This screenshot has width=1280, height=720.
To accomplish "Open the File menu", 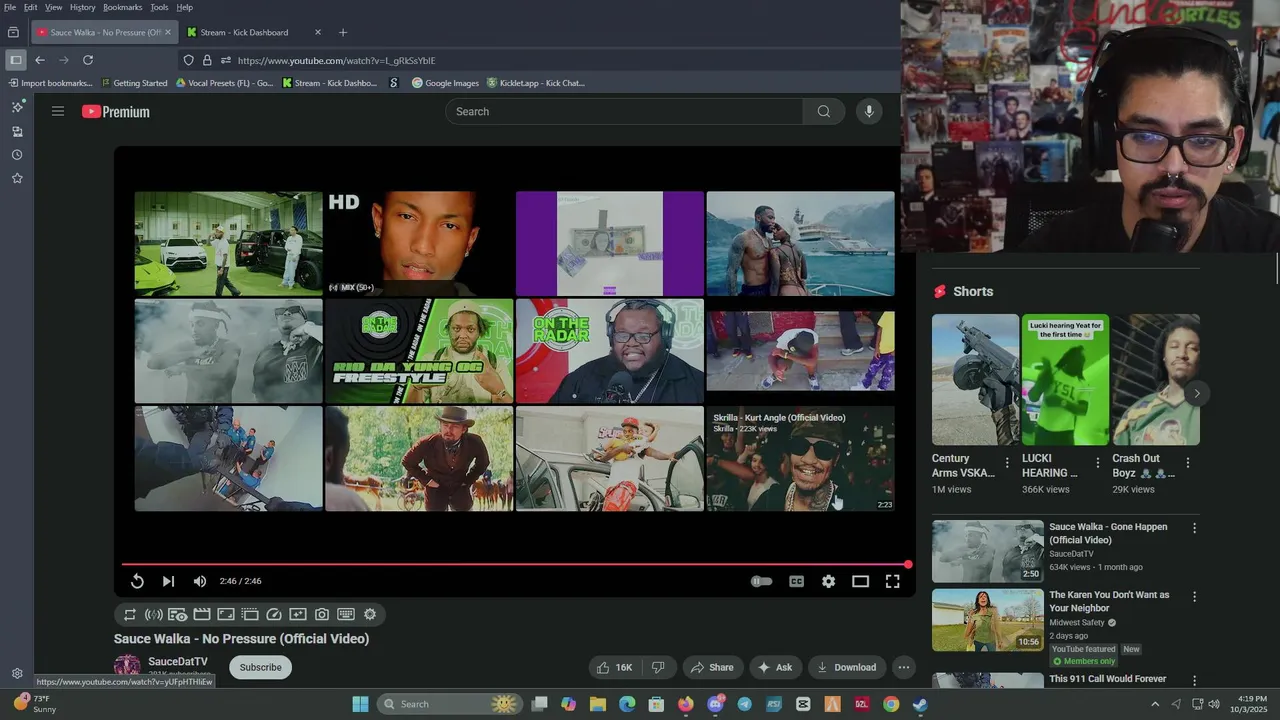I will [x=10, y=7].
